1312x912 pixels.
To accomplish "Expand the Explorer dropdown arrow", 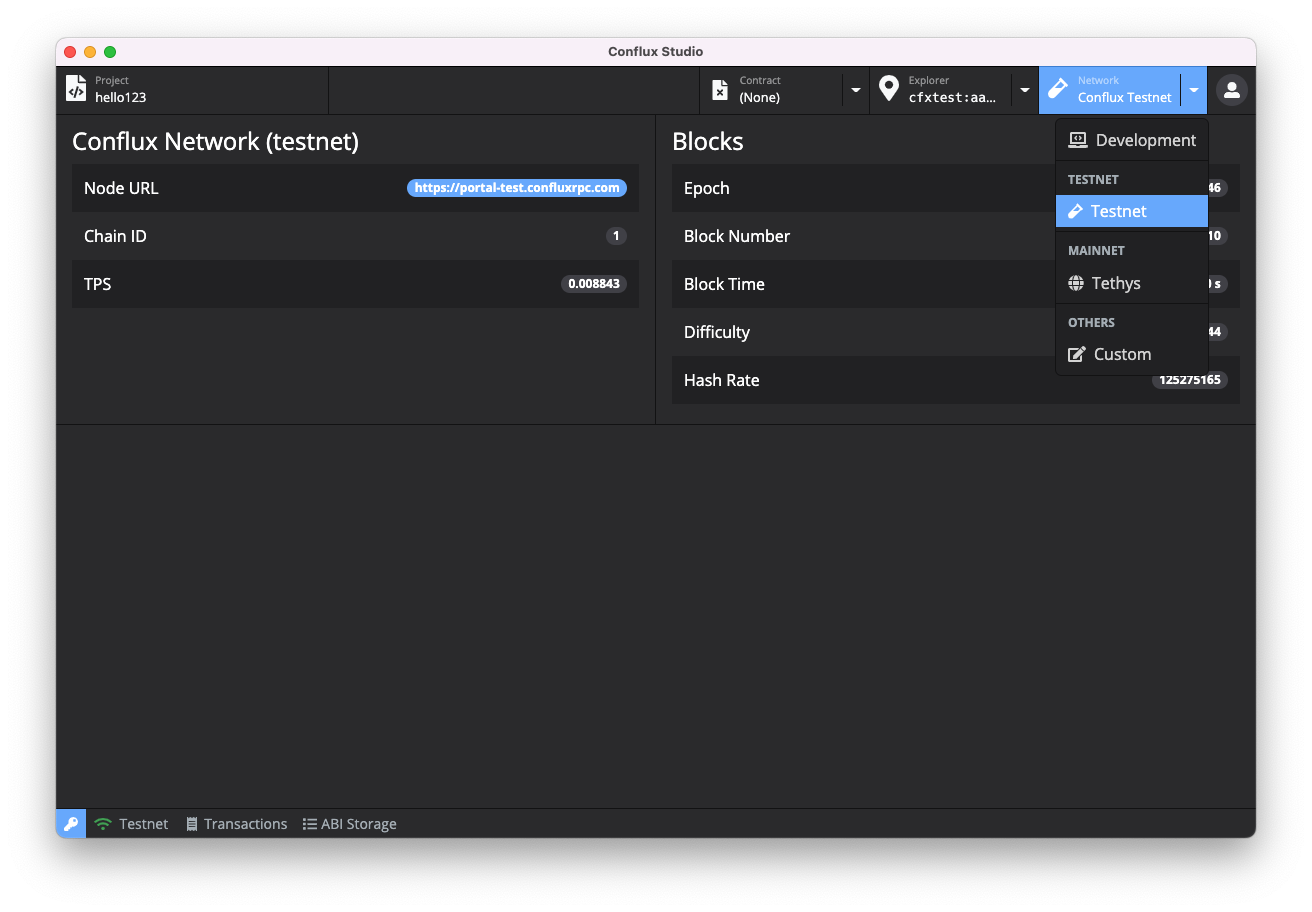I will click(x=1025, y=90).
